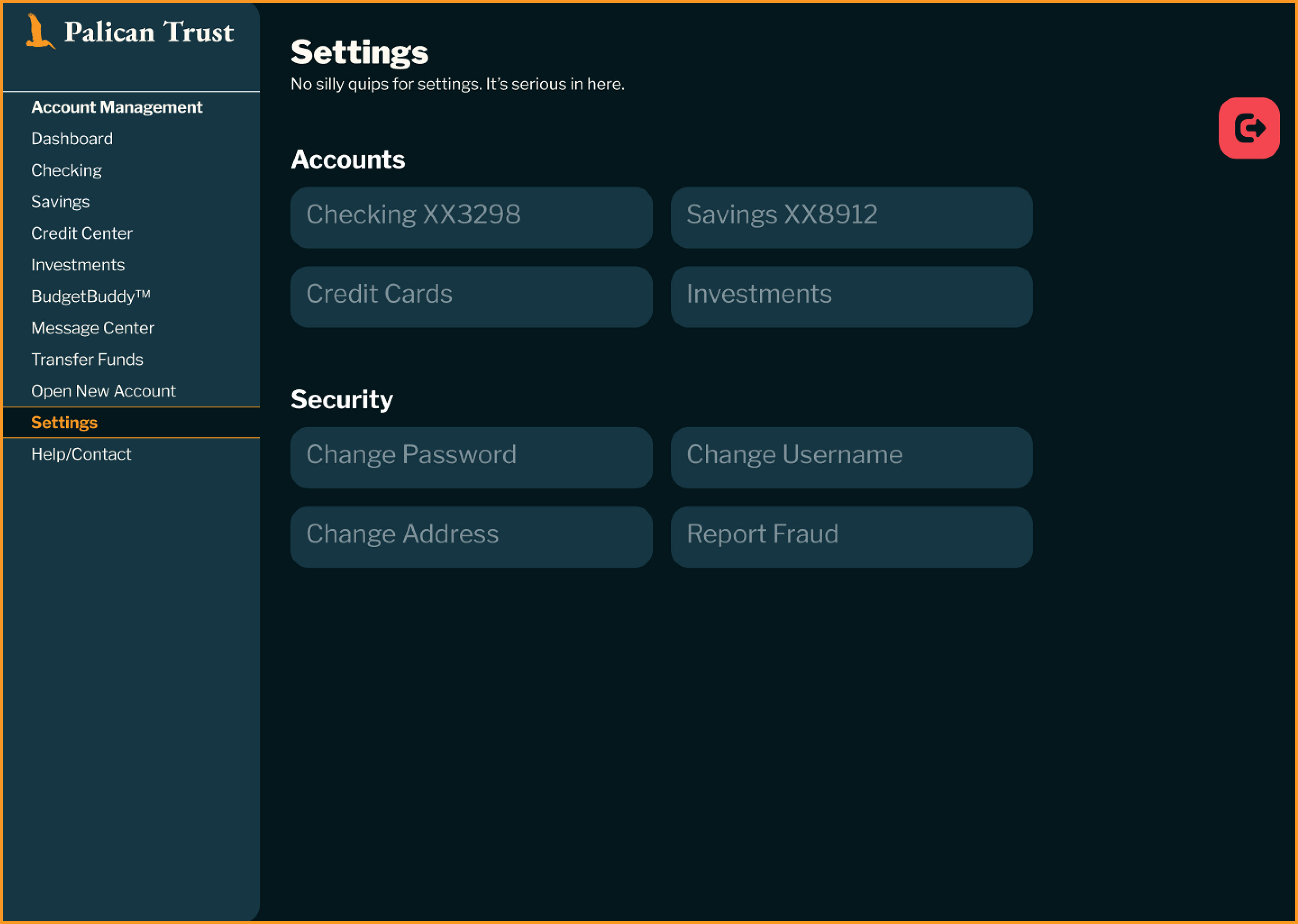Open Credit Center sidebar item

(82, 233)
